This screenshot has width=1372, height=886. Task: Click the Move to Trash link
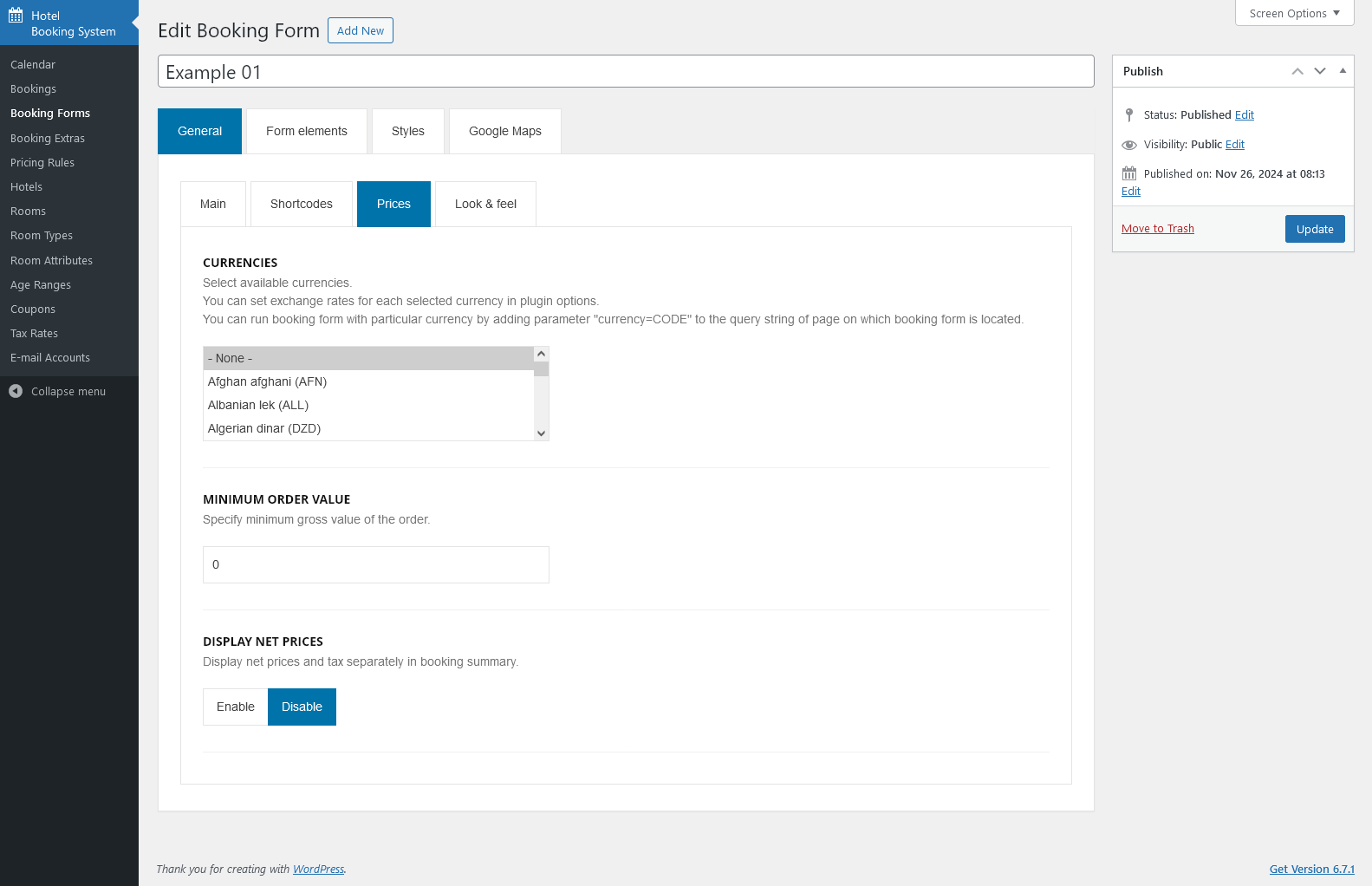click(1157, 229)
